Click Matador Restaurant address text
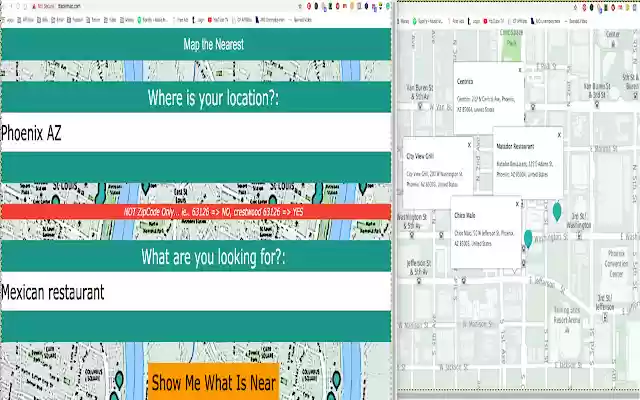This screenshot has height=400, width=640. click(x=524, y=169)
